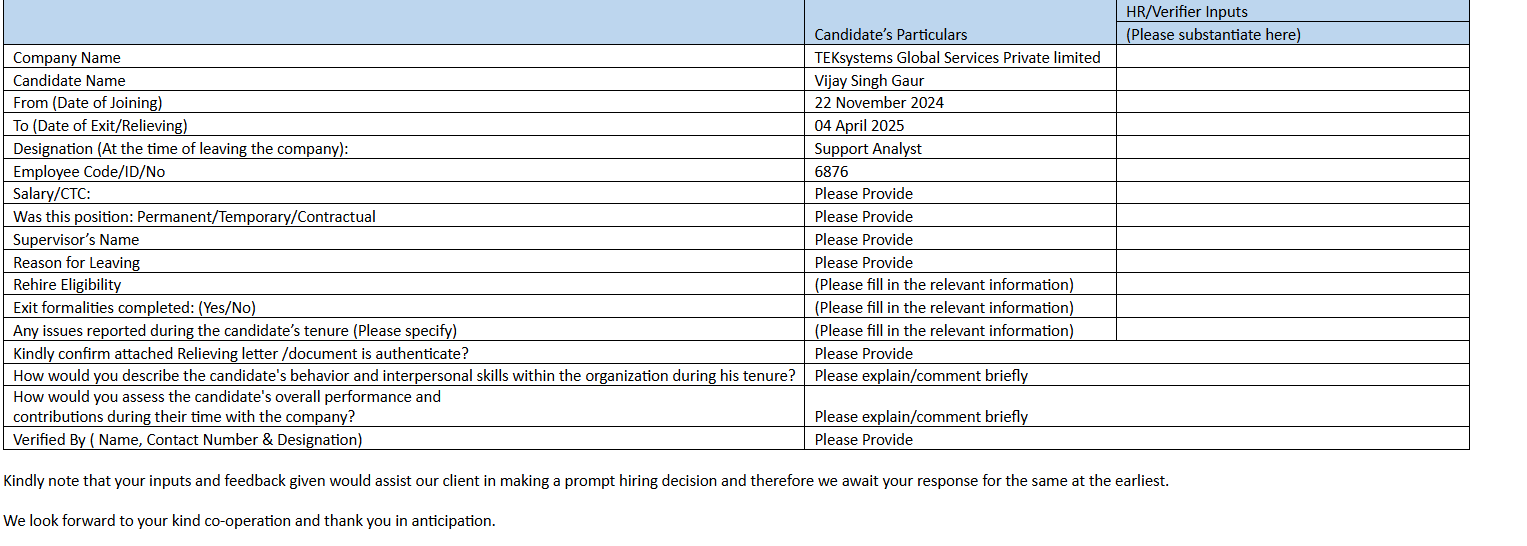1527x546 pixels.
Task: Click empty verifier cell for Exit formalities row
Action: tap(1292, 308)
